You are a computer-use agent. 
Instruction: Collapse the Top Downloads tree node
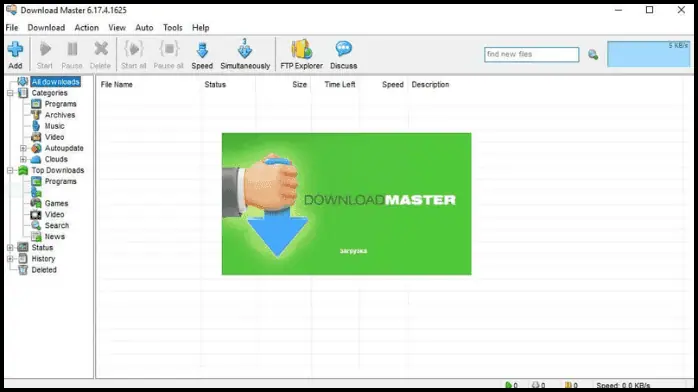pos(10,170)
